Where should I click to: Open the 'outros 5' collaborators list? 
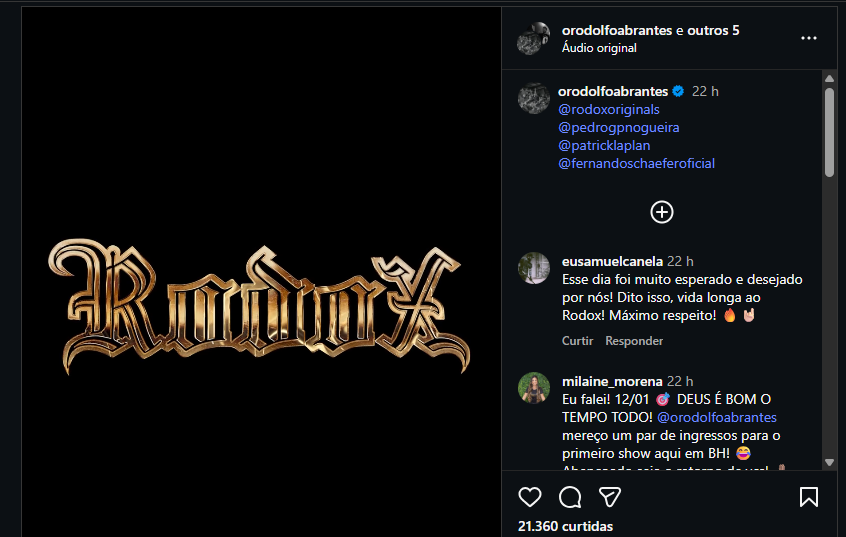(713, 30)
